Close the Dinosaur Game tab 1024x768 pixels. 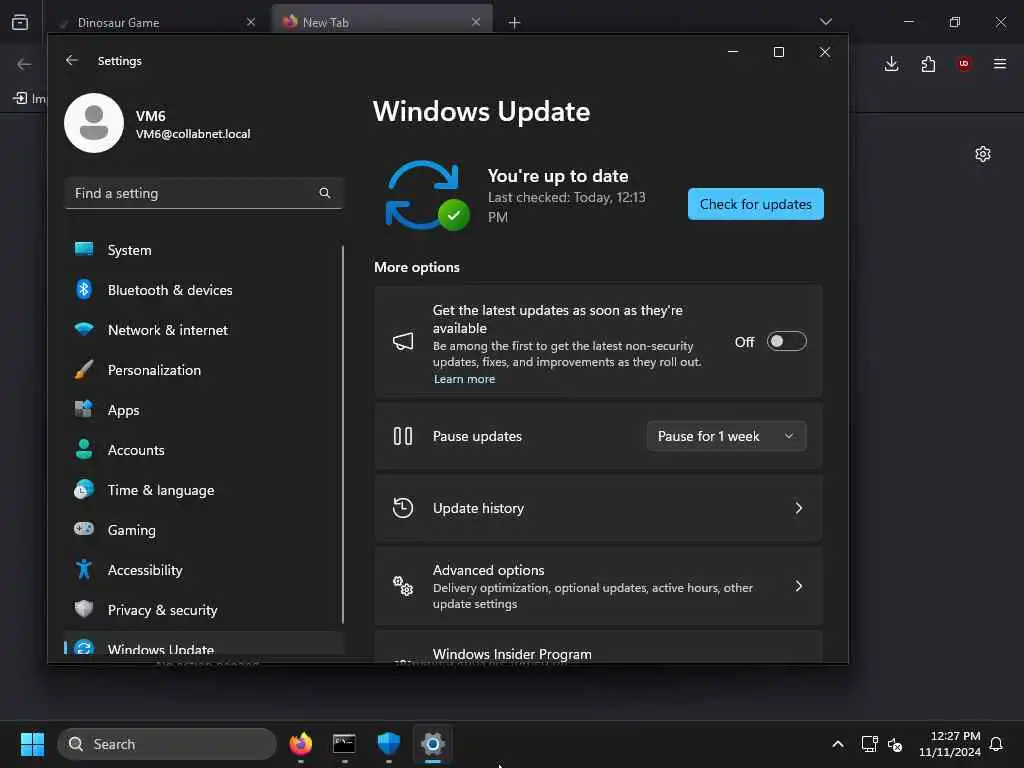[x=251, y=22]
